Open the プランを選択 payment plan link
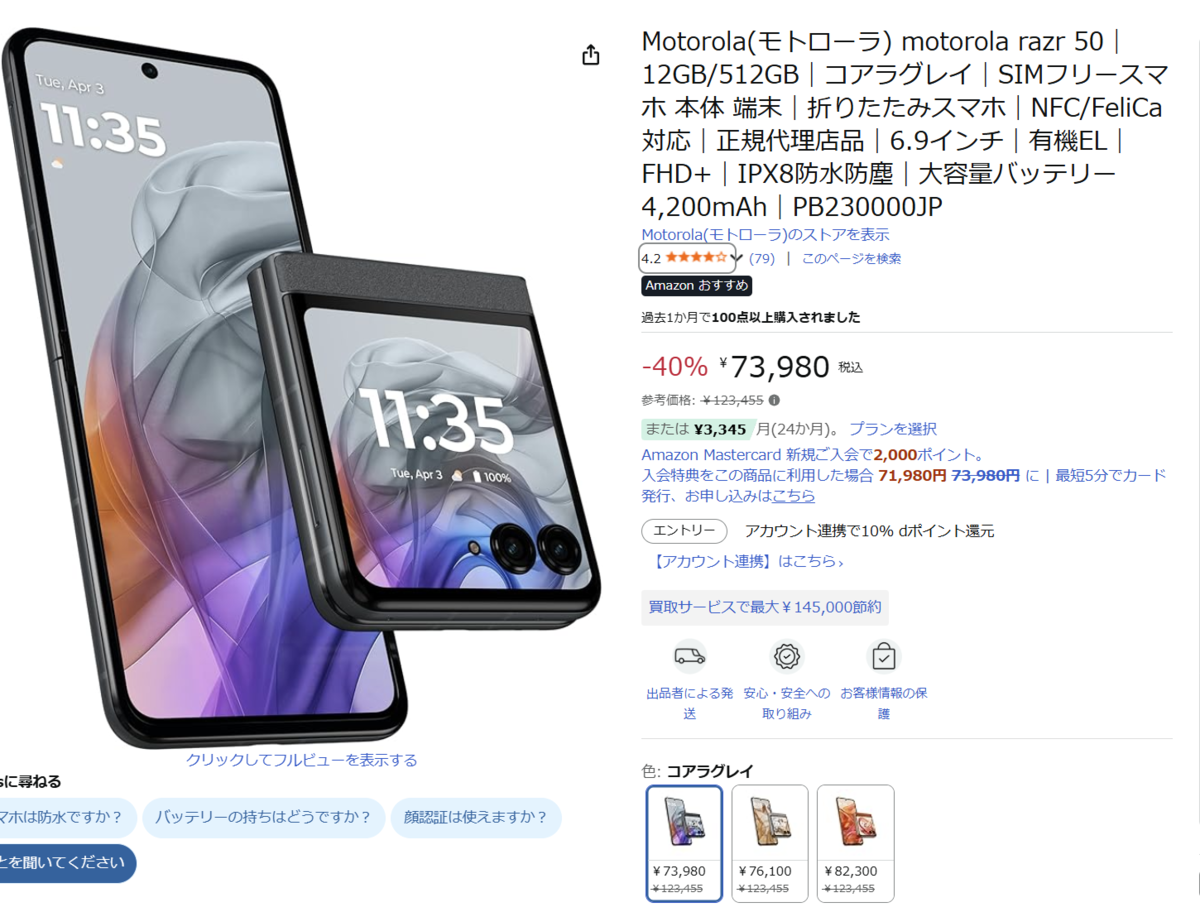 point(893,429)
